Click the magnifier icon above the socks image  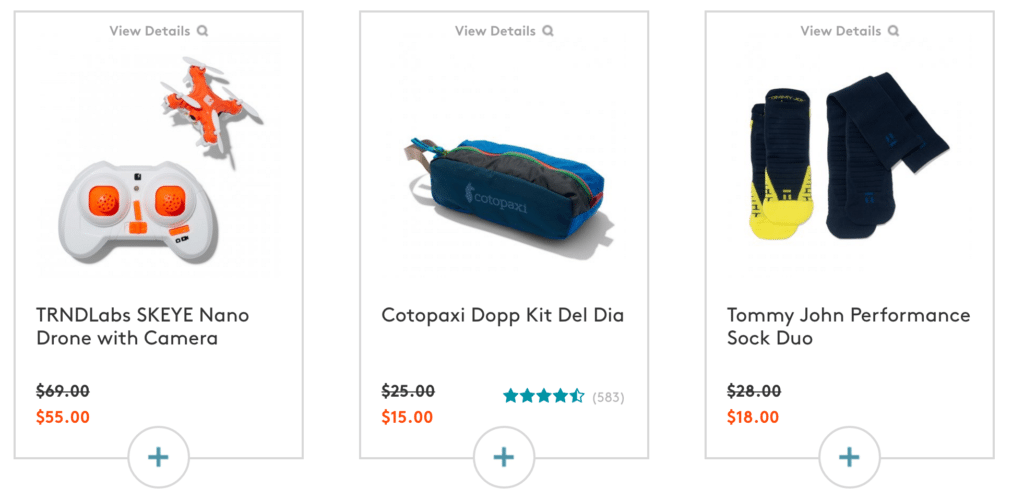[x=893, y=31]
